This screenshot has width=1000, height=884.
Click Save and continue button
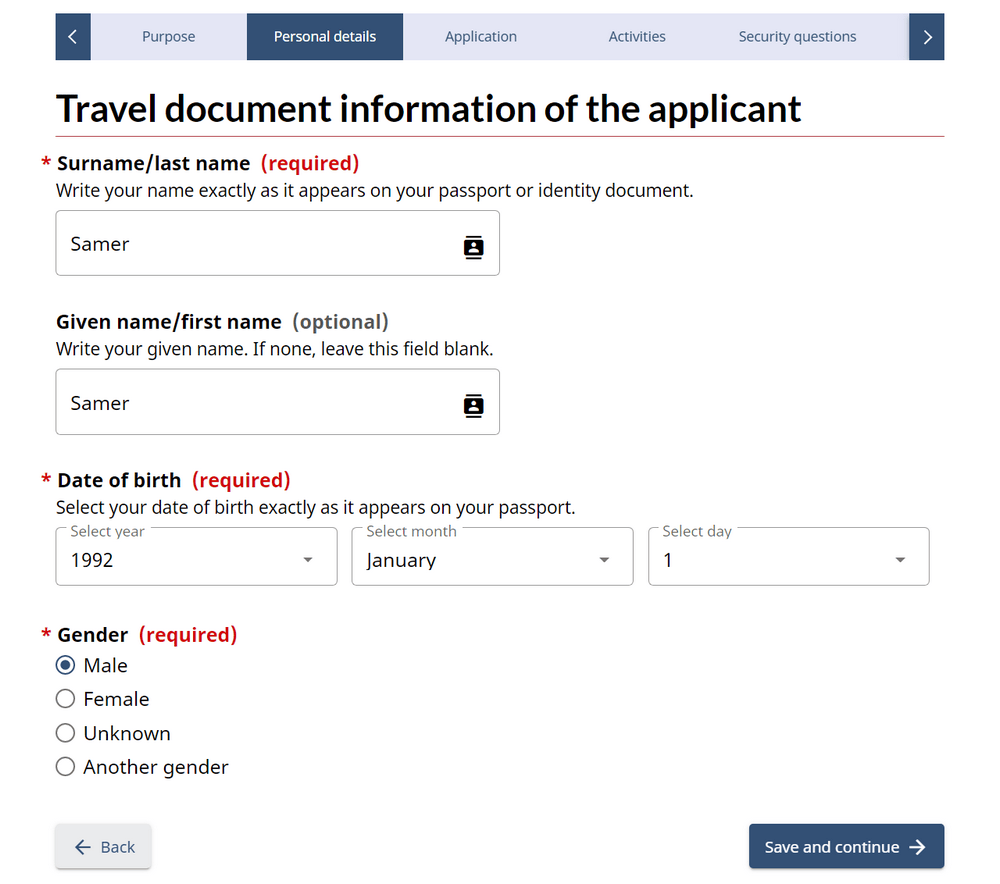click(846, 847)
